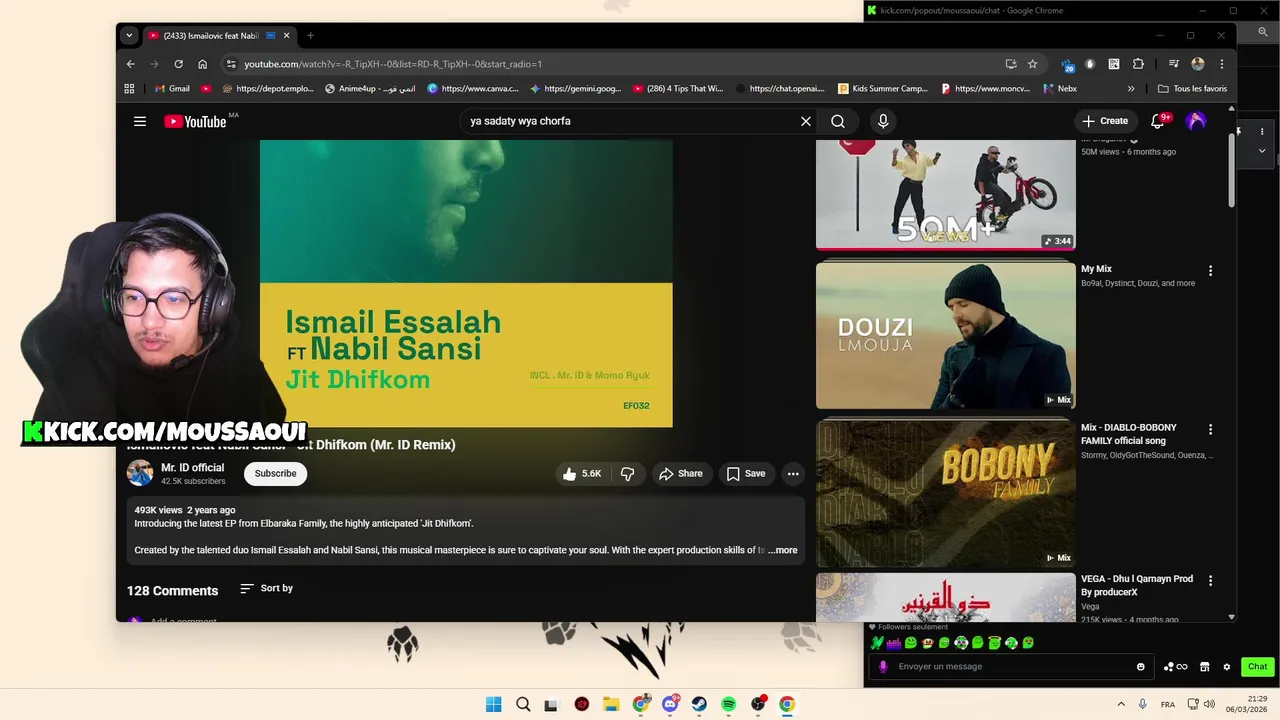
Task: Go back in the YouTube browser window
Action: tap(131, 64)
